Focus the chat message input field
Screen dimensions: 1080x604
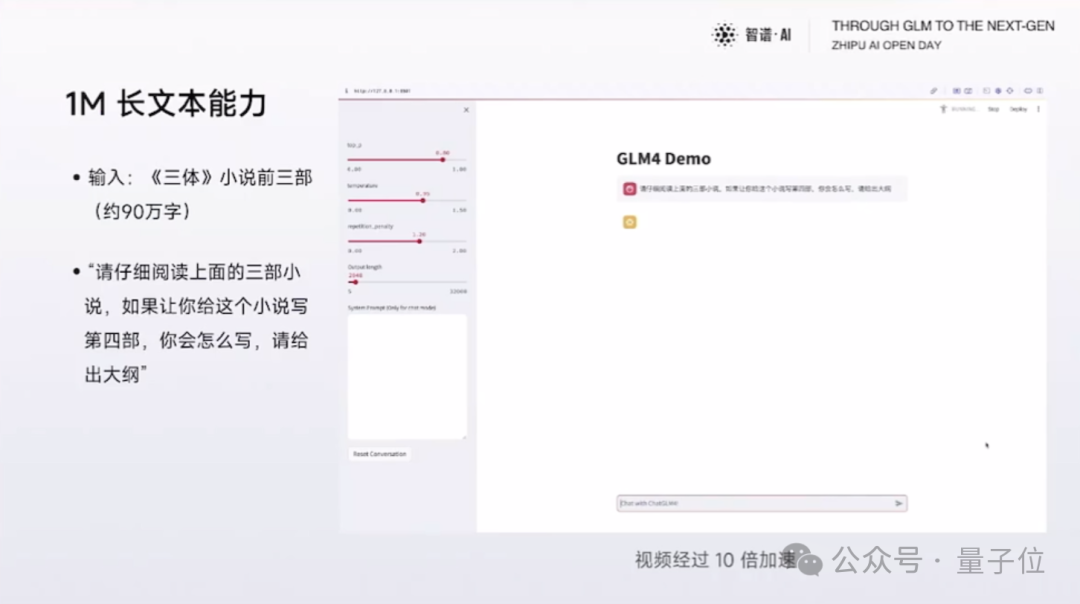(x=750, y=504)
